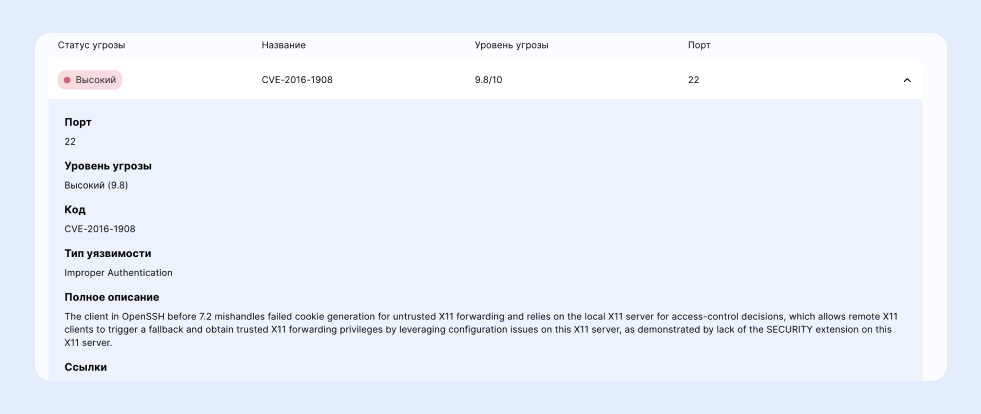Click the Порт column header
Screen dimensions: 981x414
click(699, 46)
